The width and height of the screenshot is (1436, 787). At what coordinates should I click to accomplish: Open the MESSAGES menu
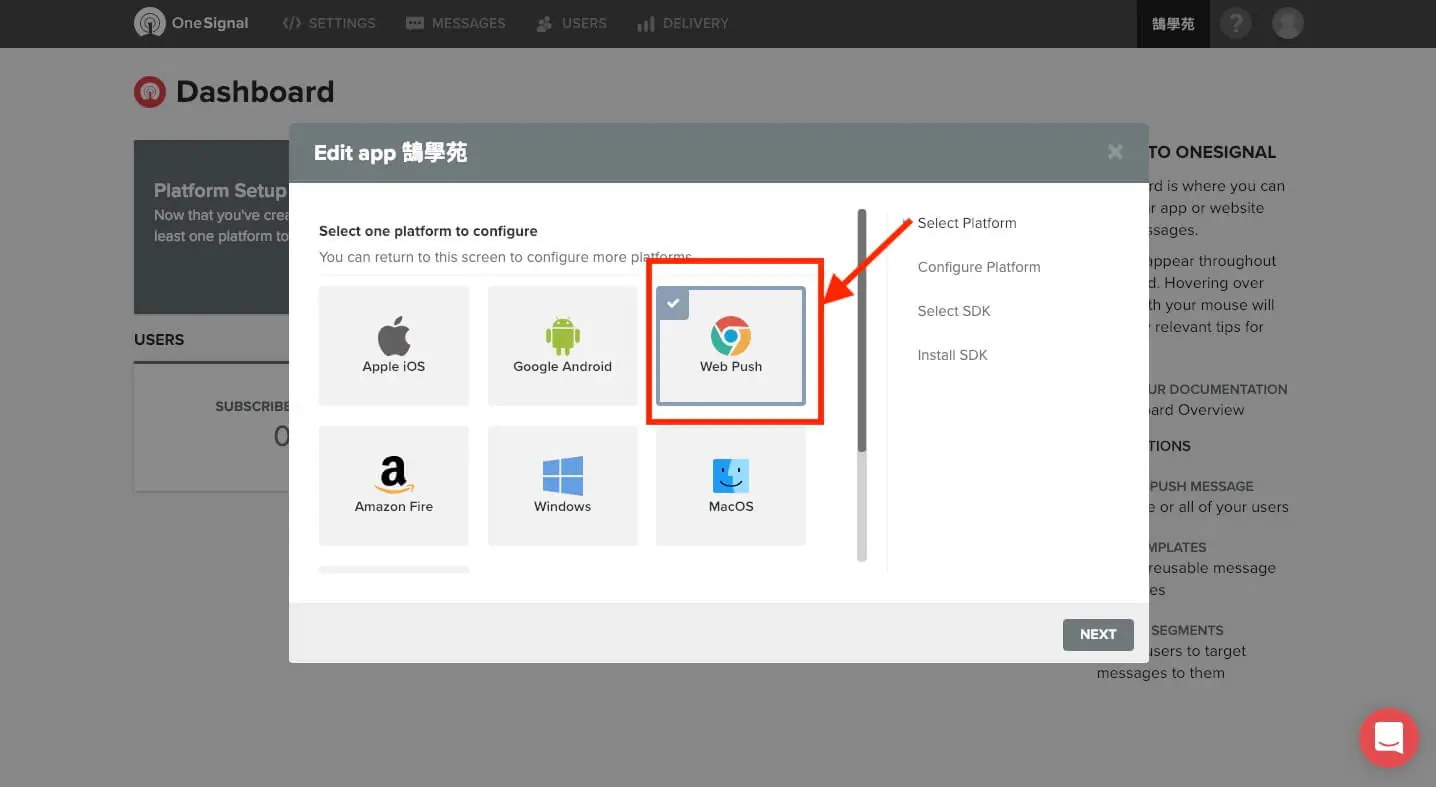[x=456, y=23]
